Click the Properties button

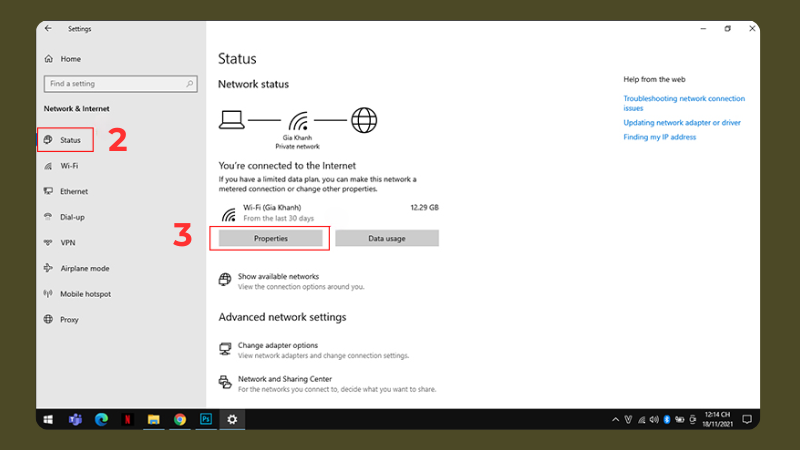pos(270,238)
